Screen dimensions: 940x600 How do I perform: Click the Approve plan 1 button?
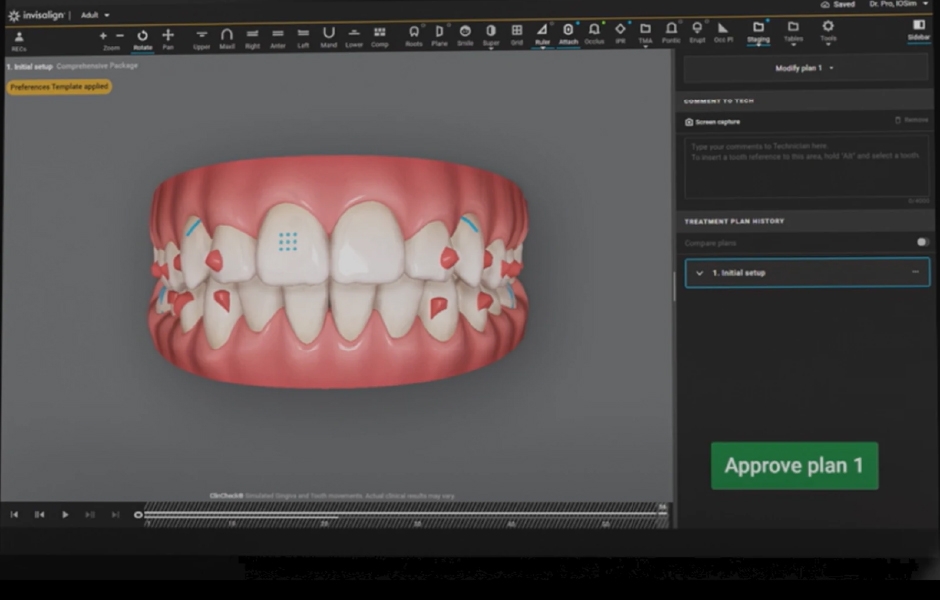[794, 466]
